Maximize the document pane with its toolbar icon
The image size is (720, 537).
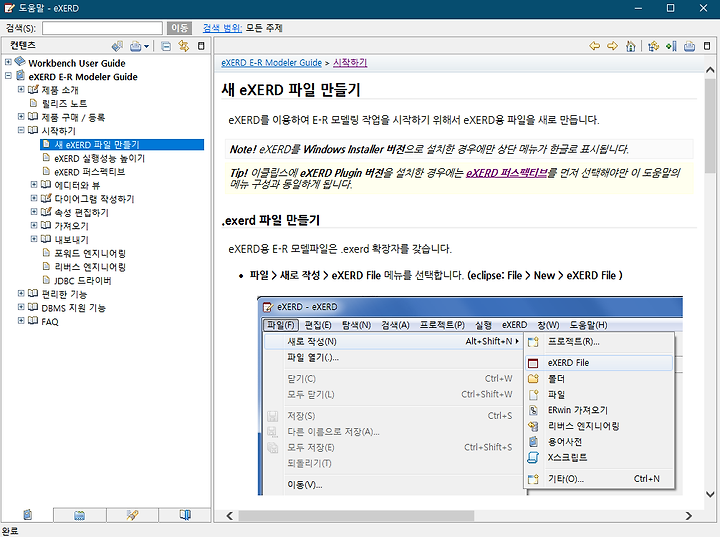pos(707,46)
